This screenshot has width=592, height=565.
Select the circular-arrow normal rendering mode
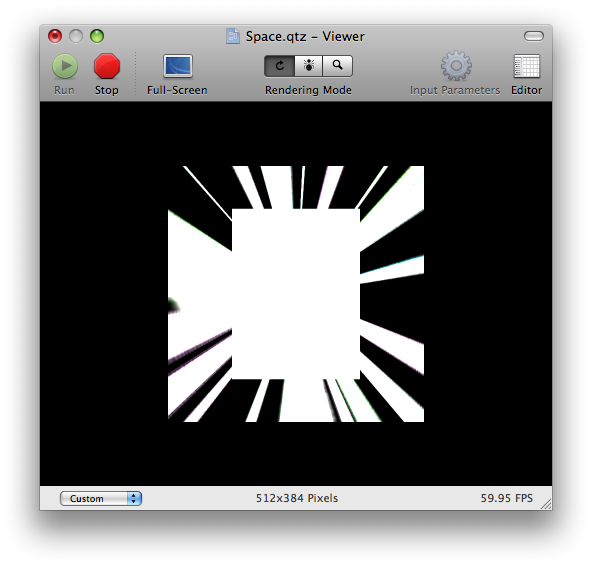pos(279,66)
